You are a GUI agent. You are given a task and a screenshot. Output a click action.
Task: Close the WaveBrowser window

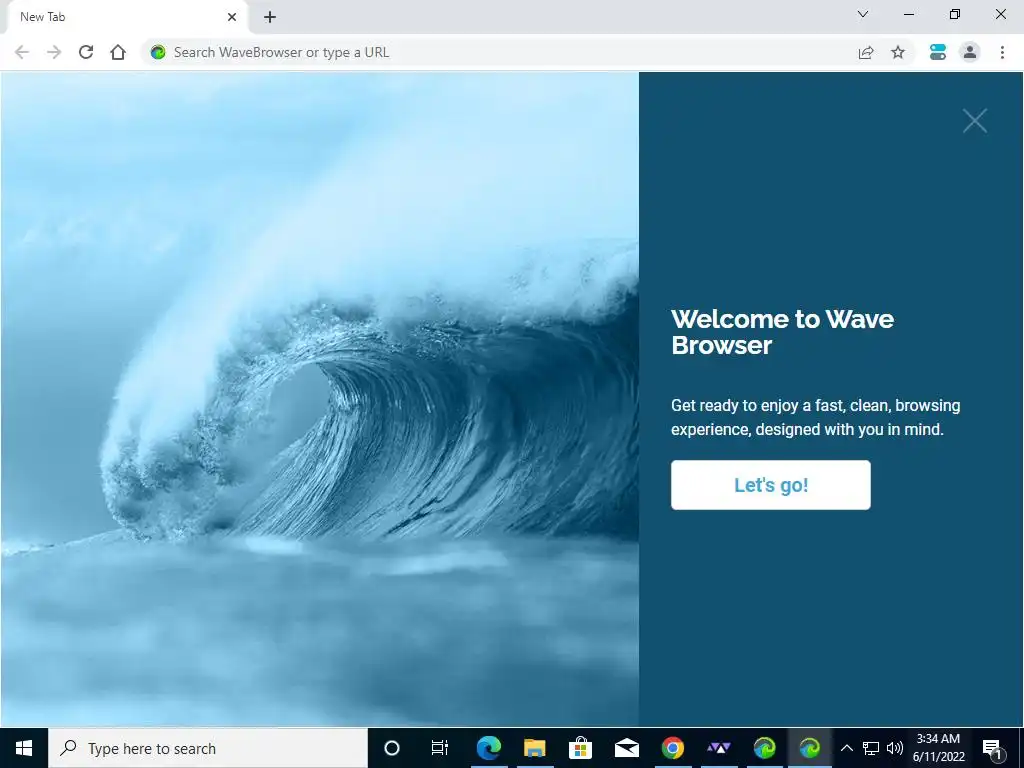1000,14
